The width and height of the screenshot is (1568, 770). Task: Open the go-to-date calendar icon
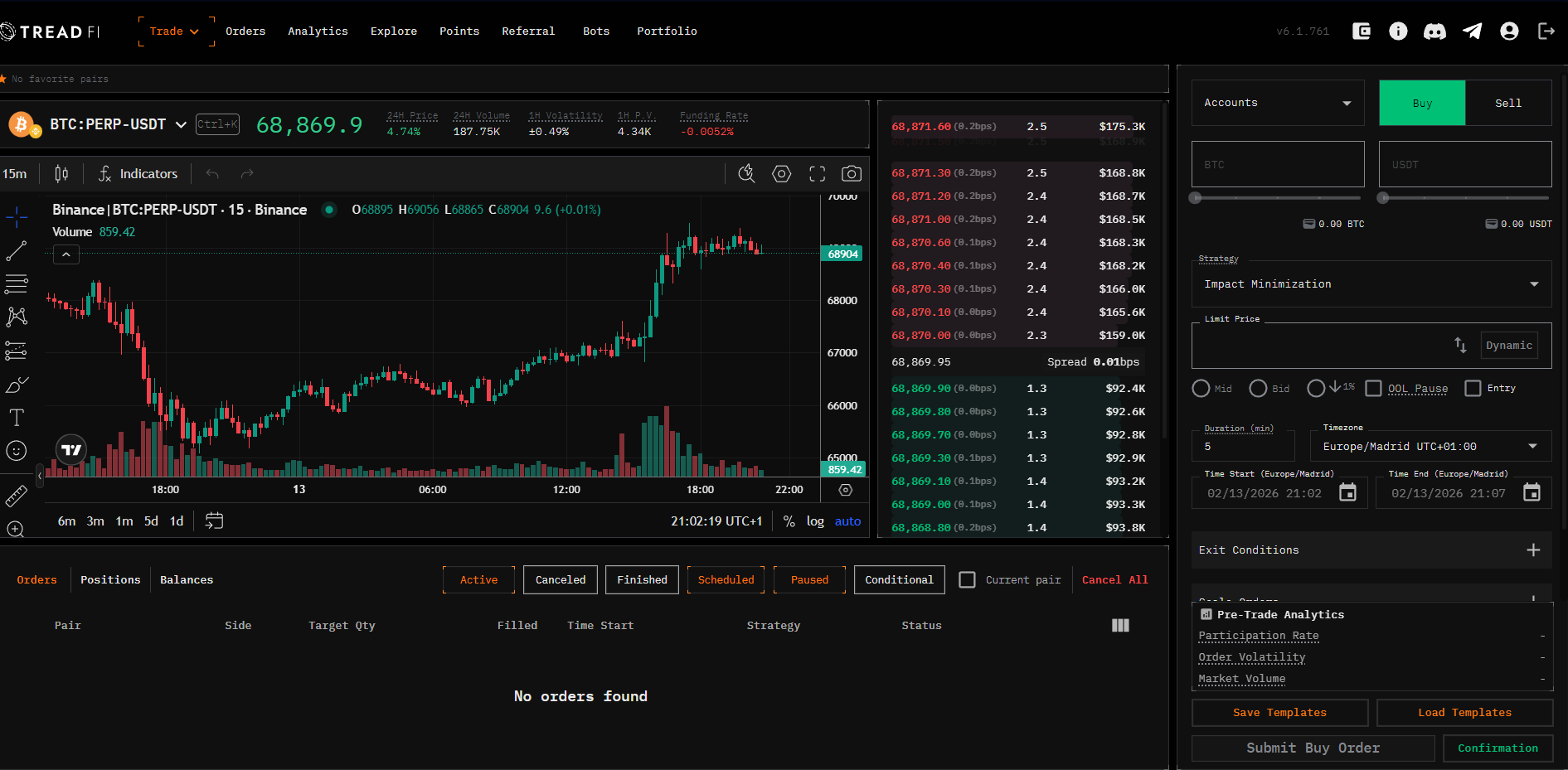[x=214, y=521]
